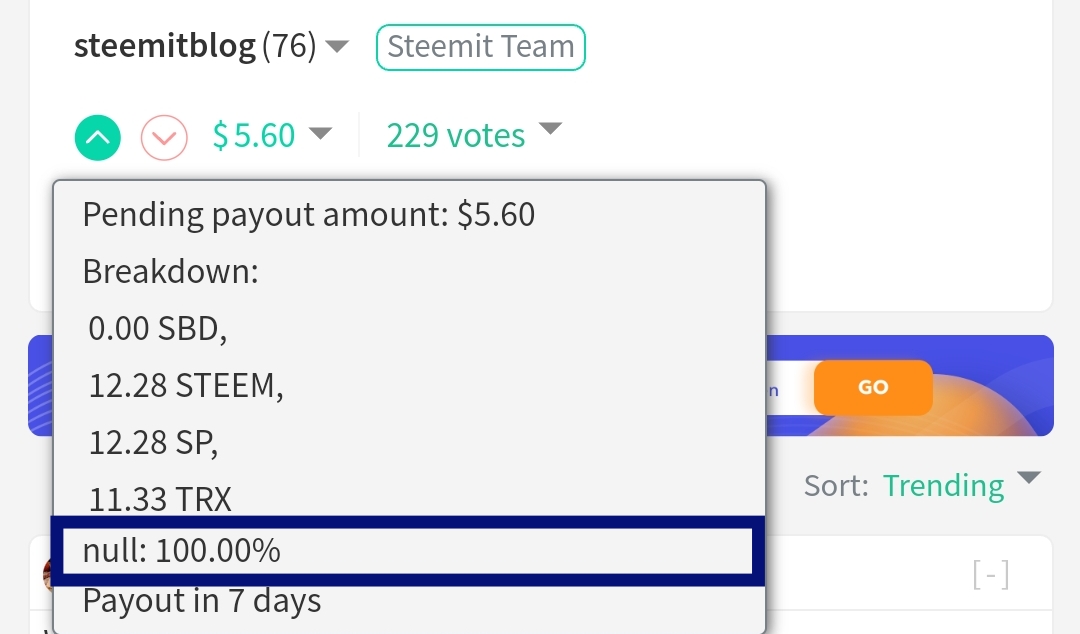This screenshot has width=1080, height=634.
Task: Click the steemitblog author name
Action: 165,46
